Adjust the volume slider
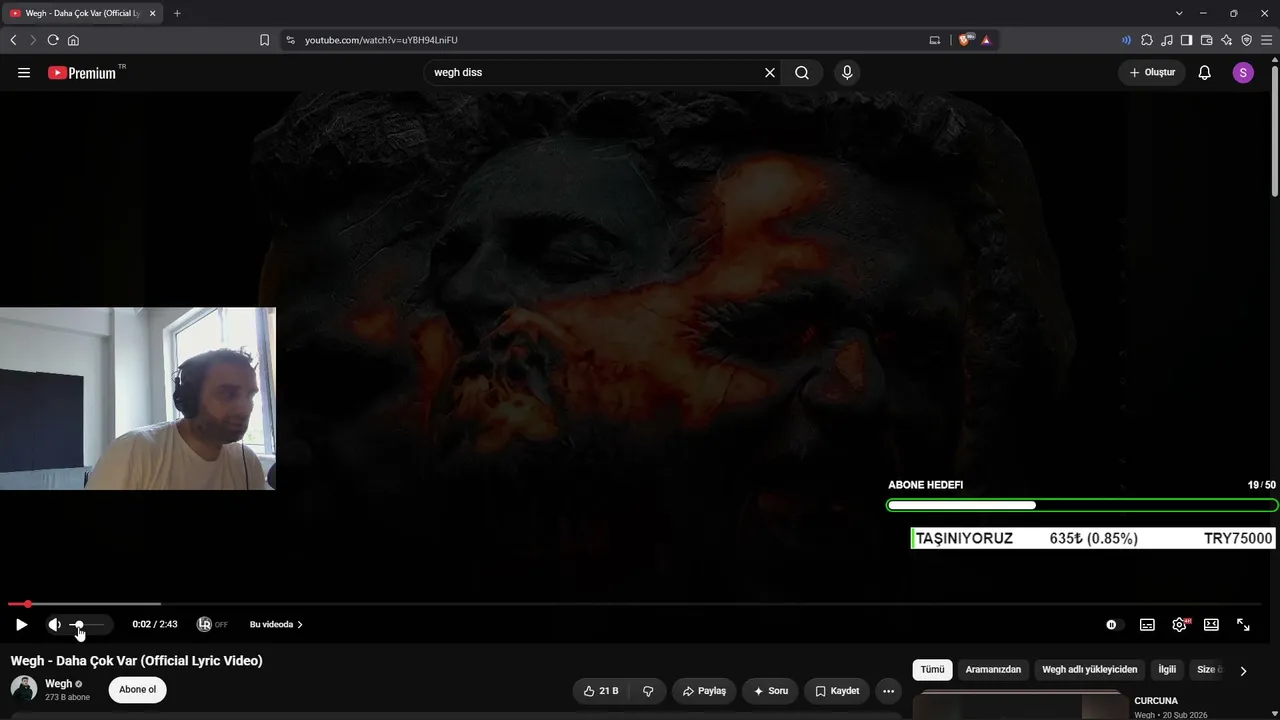 coord(86,625)
